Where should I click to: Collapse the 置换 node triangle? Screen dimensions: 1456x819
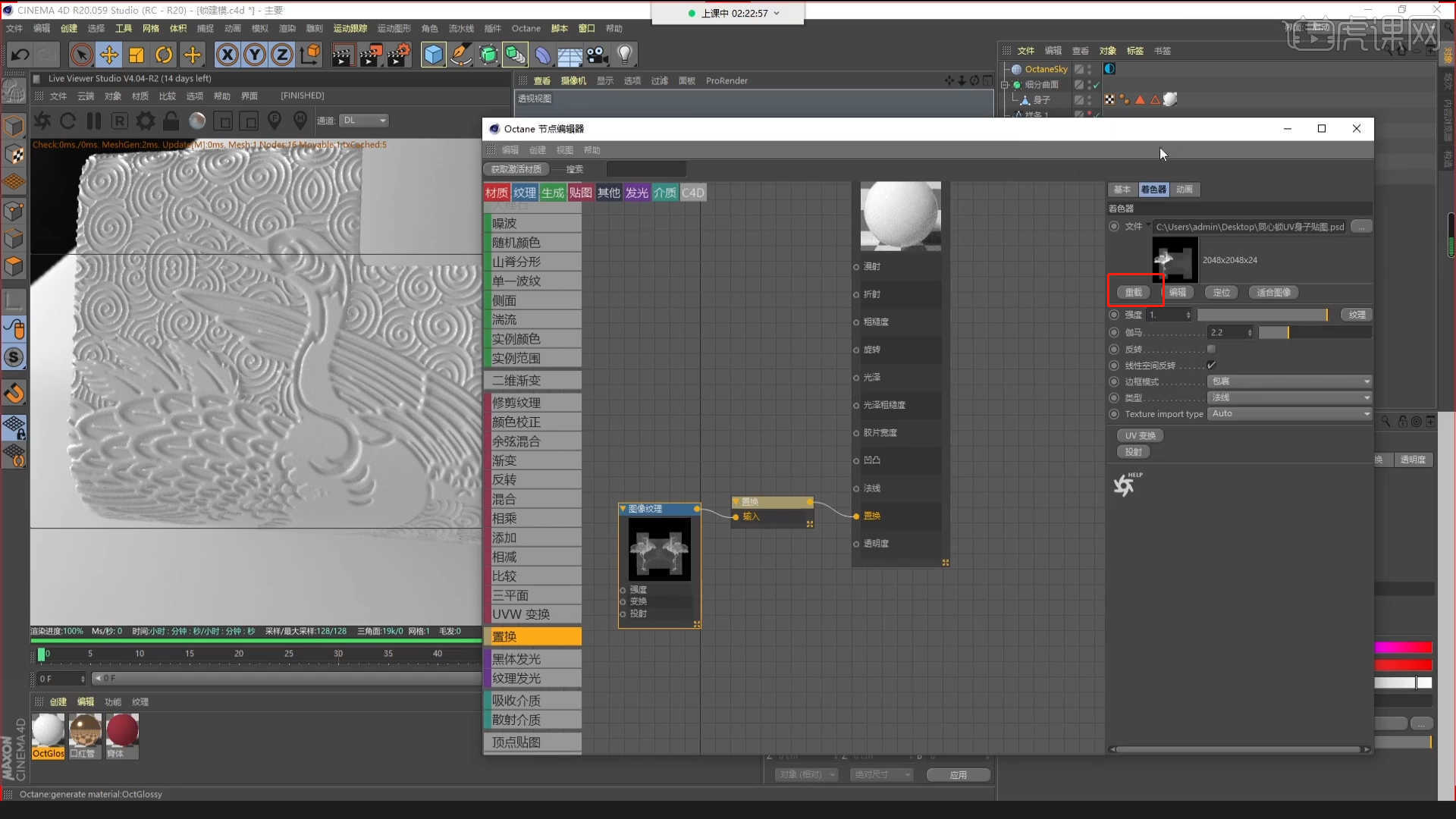pos(736,502)
